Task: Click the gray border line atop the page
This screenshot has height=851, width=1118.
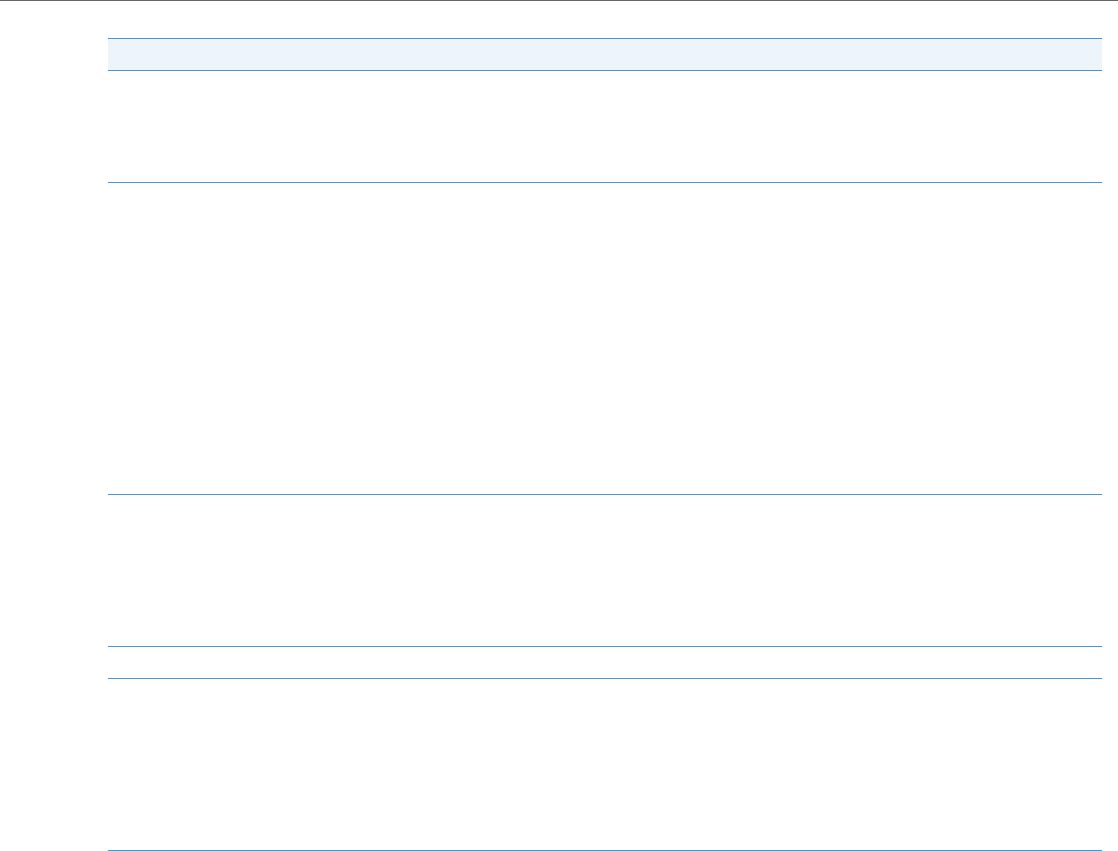Action: pyautogui.click(x=559, y=1)
